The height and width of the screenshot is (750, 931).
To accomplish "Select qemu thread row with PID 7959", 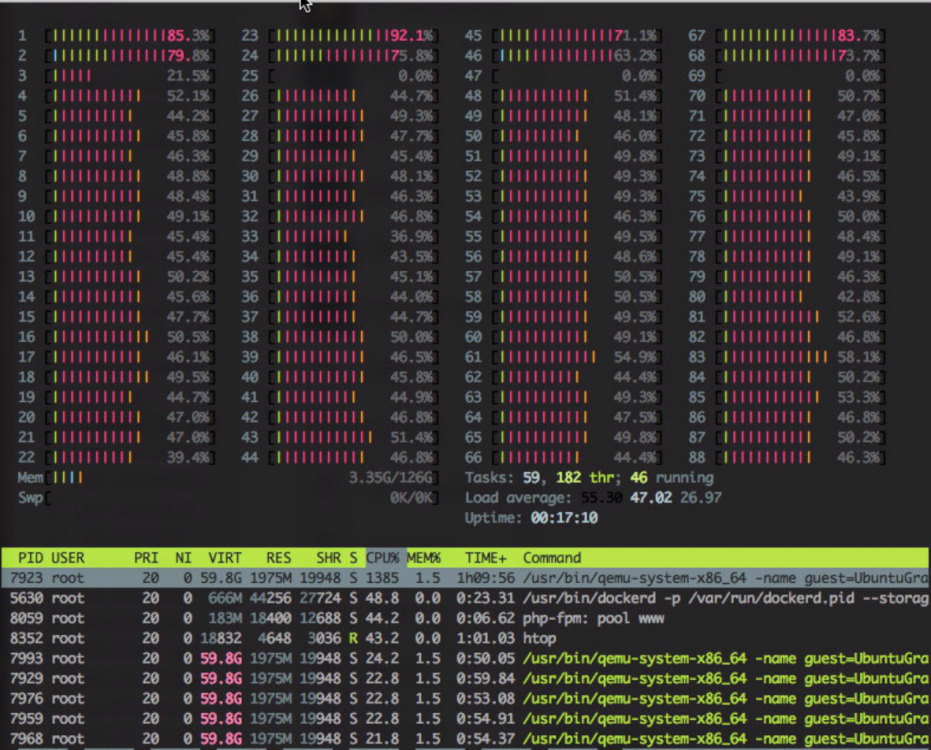I will click(466, 719).
